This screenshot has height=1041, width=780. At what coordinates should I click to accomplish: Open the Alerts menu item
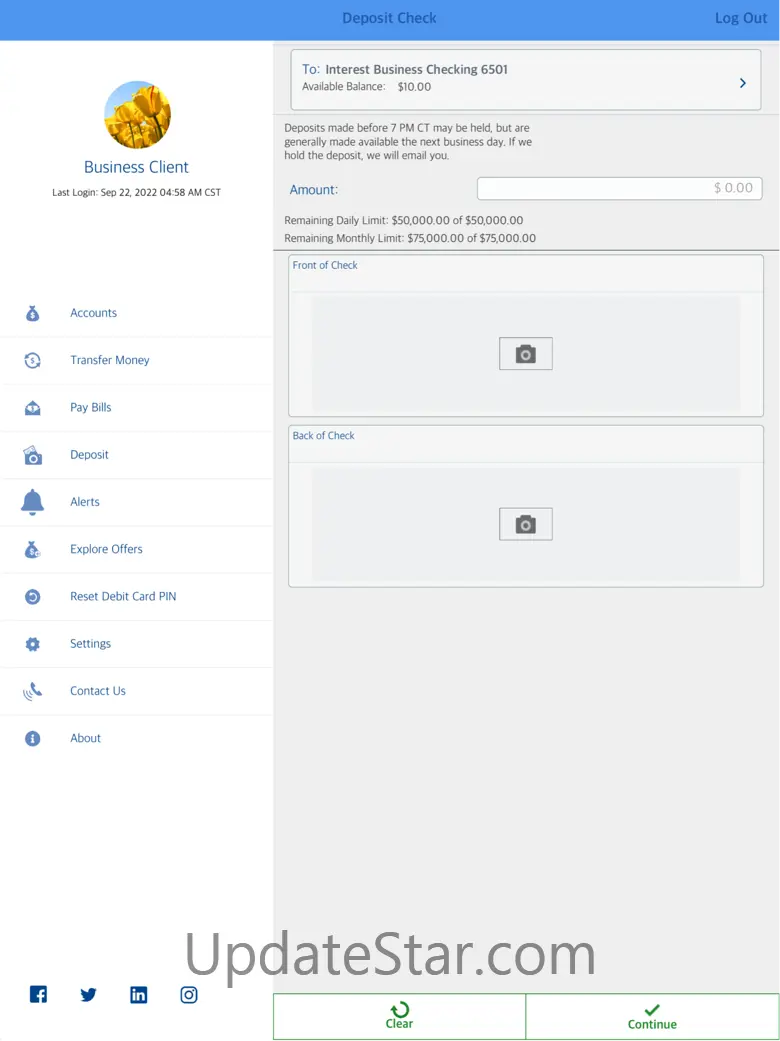pos(136,503)
